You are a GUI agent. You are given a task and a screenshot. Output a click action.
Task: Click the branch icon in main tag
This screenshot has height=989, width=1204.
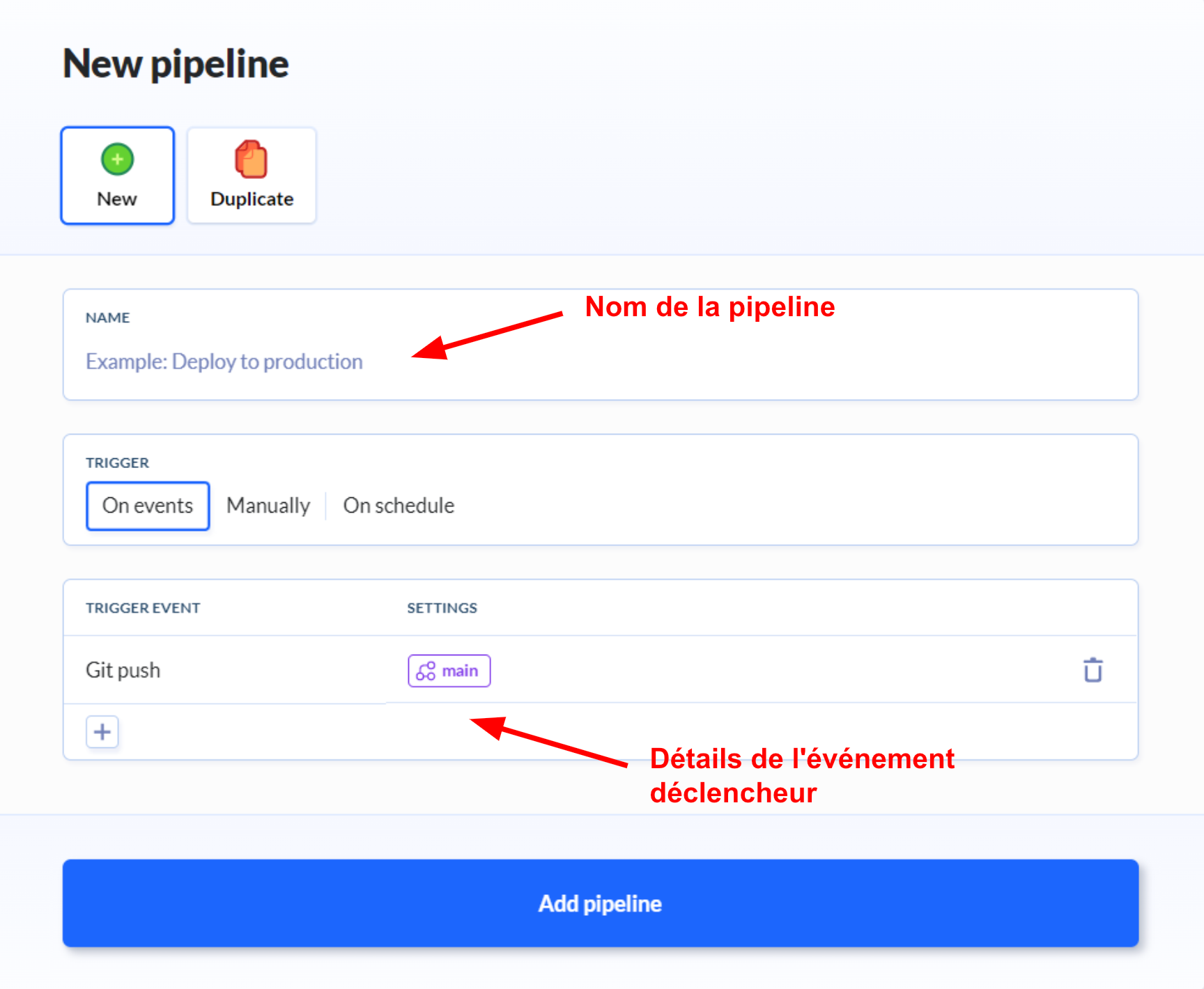(x=426, y=671)
